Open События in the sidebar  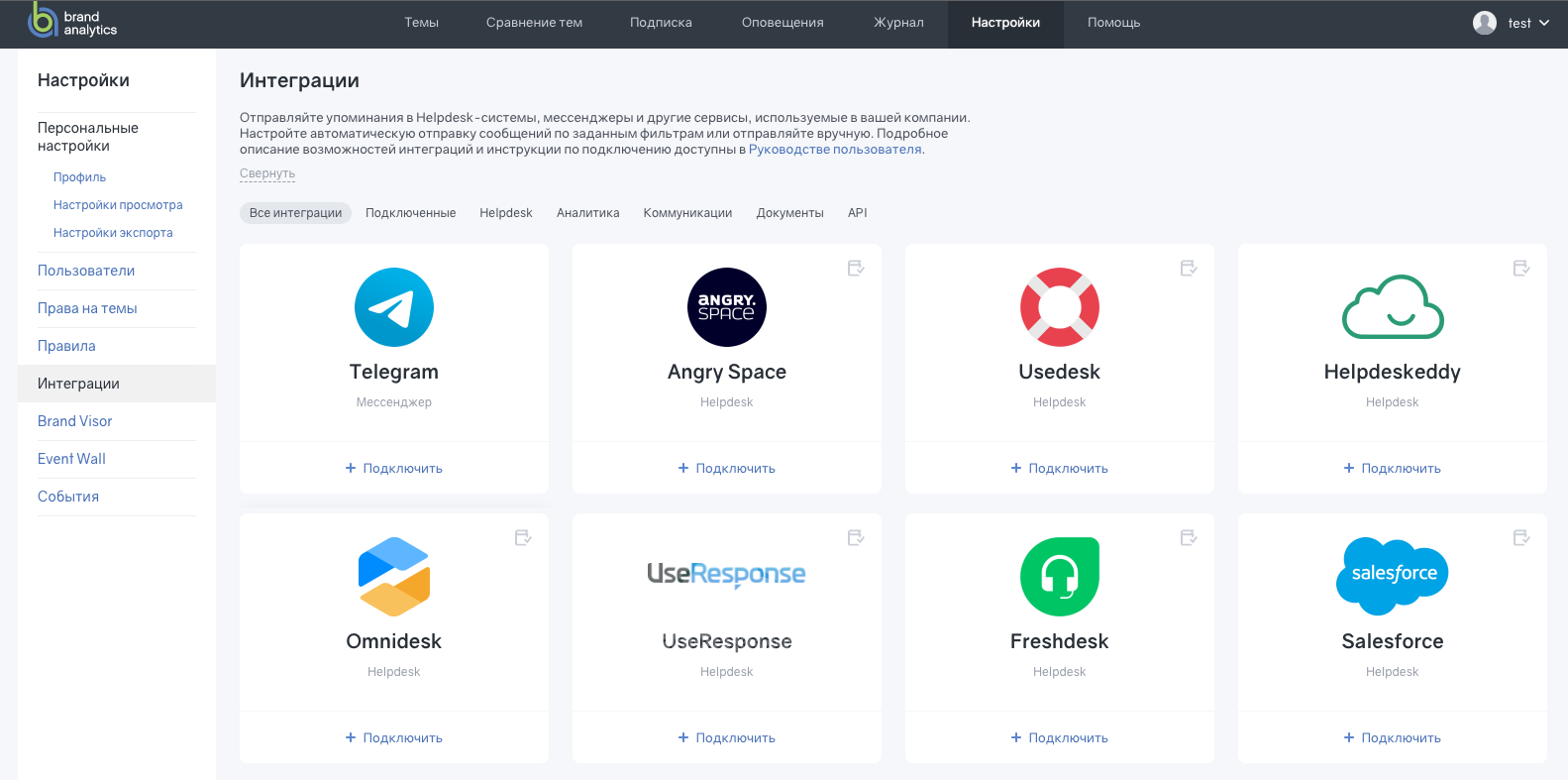pyautogui.click(x=68, y=497)
